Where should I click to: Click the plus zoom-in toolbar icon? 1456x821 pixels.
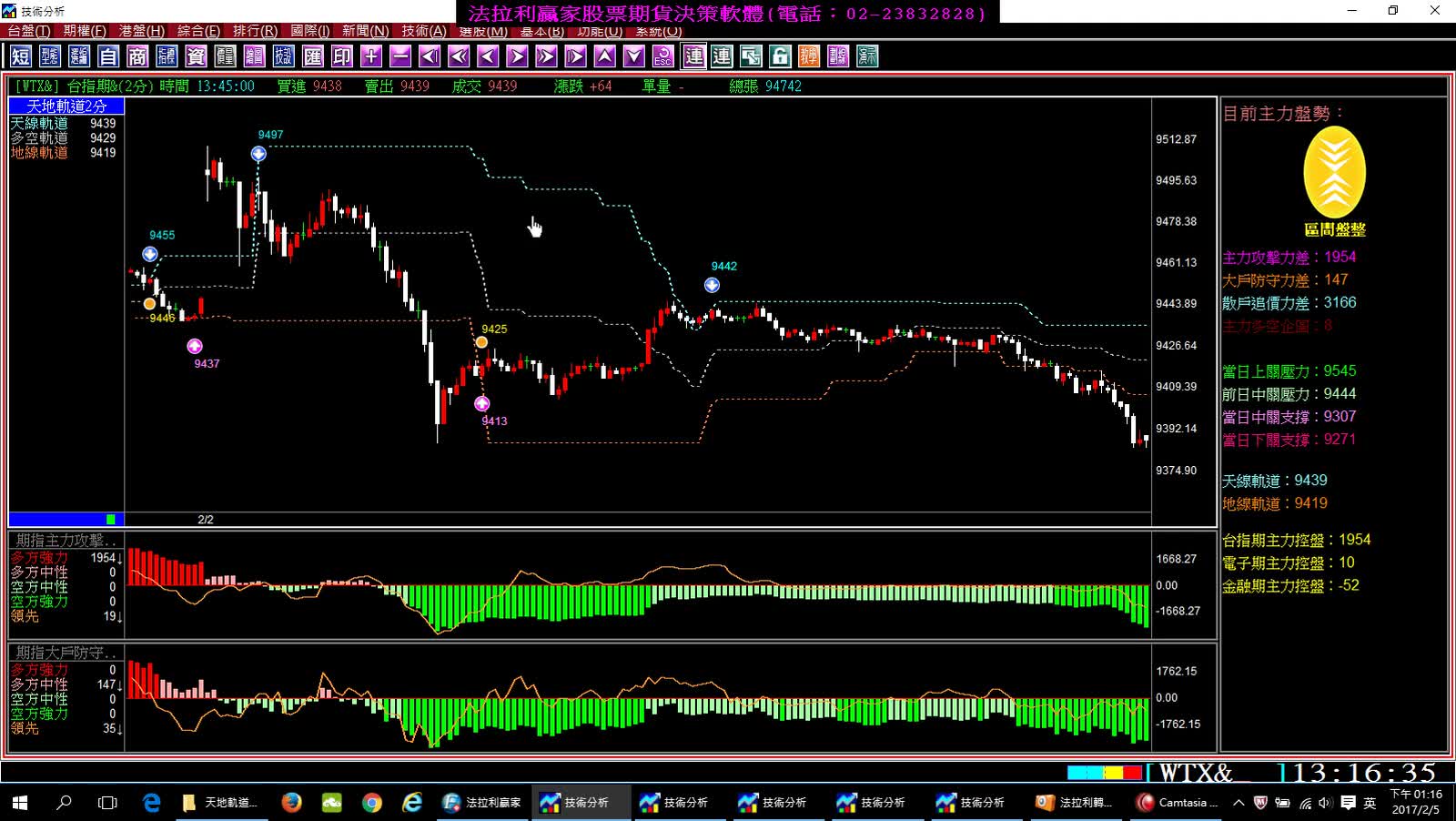click(371, 56)
